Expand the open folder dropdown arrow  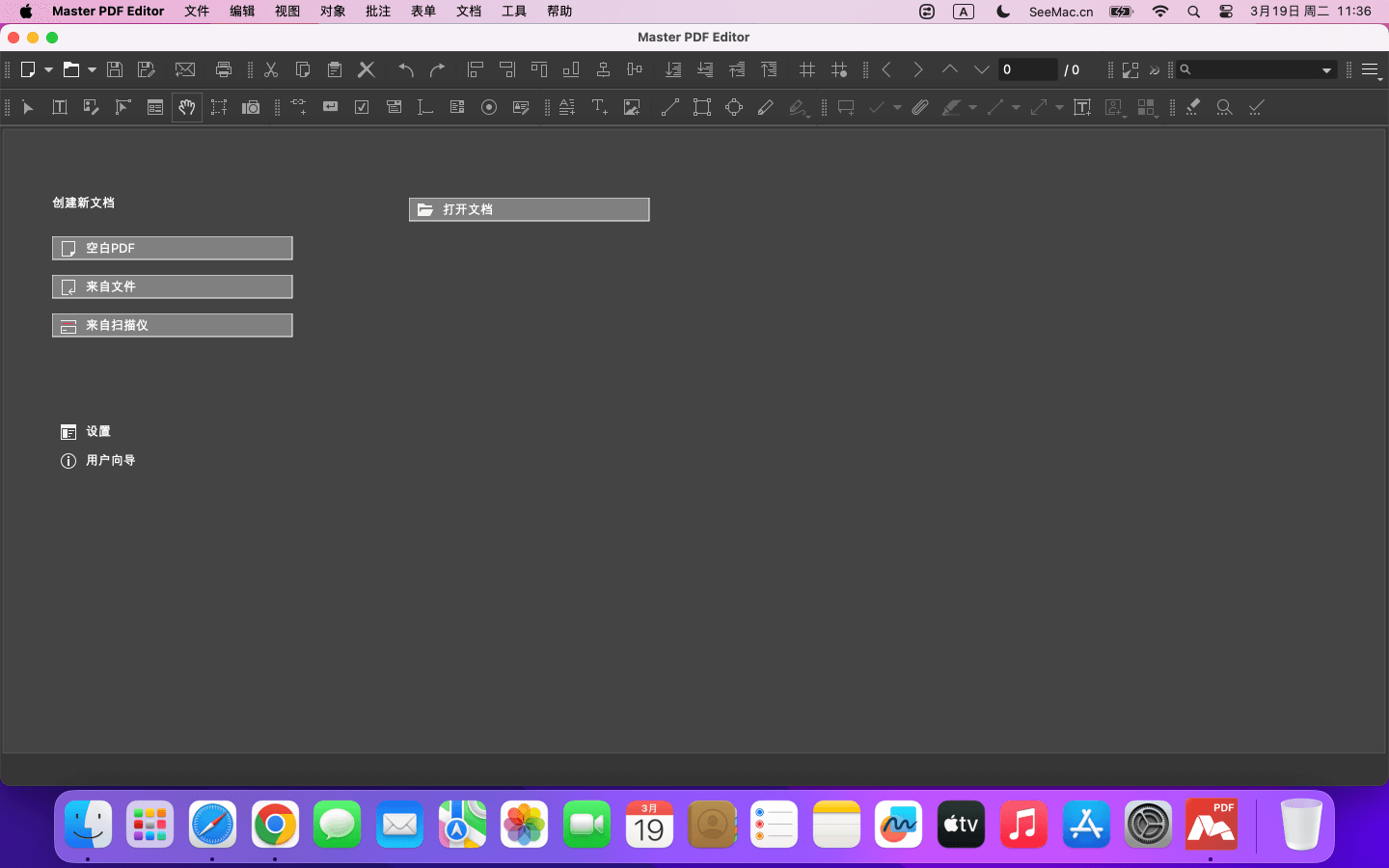[92, 69]
